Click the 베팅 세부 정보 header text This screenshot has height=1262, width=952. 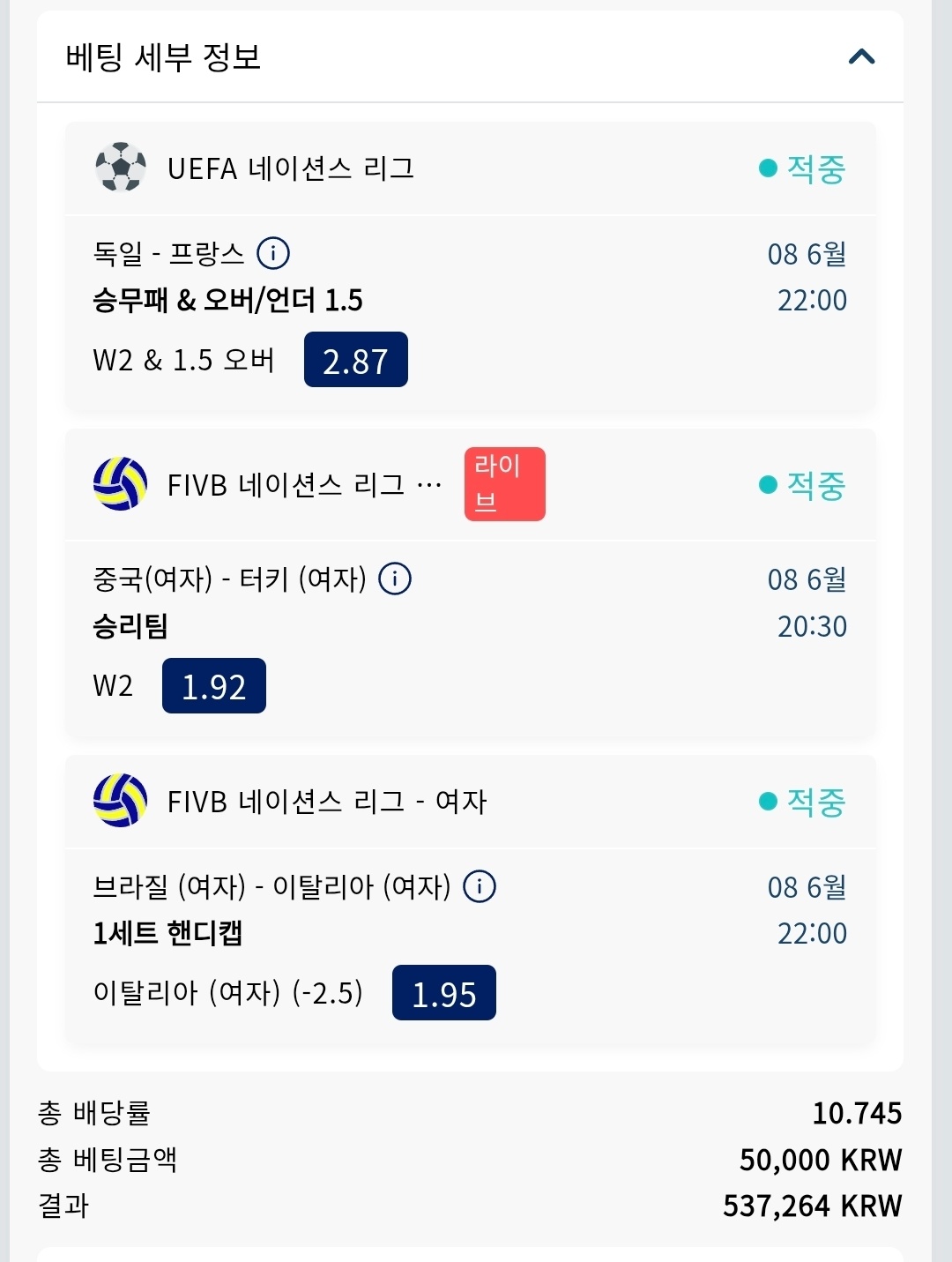pos(164,57)
